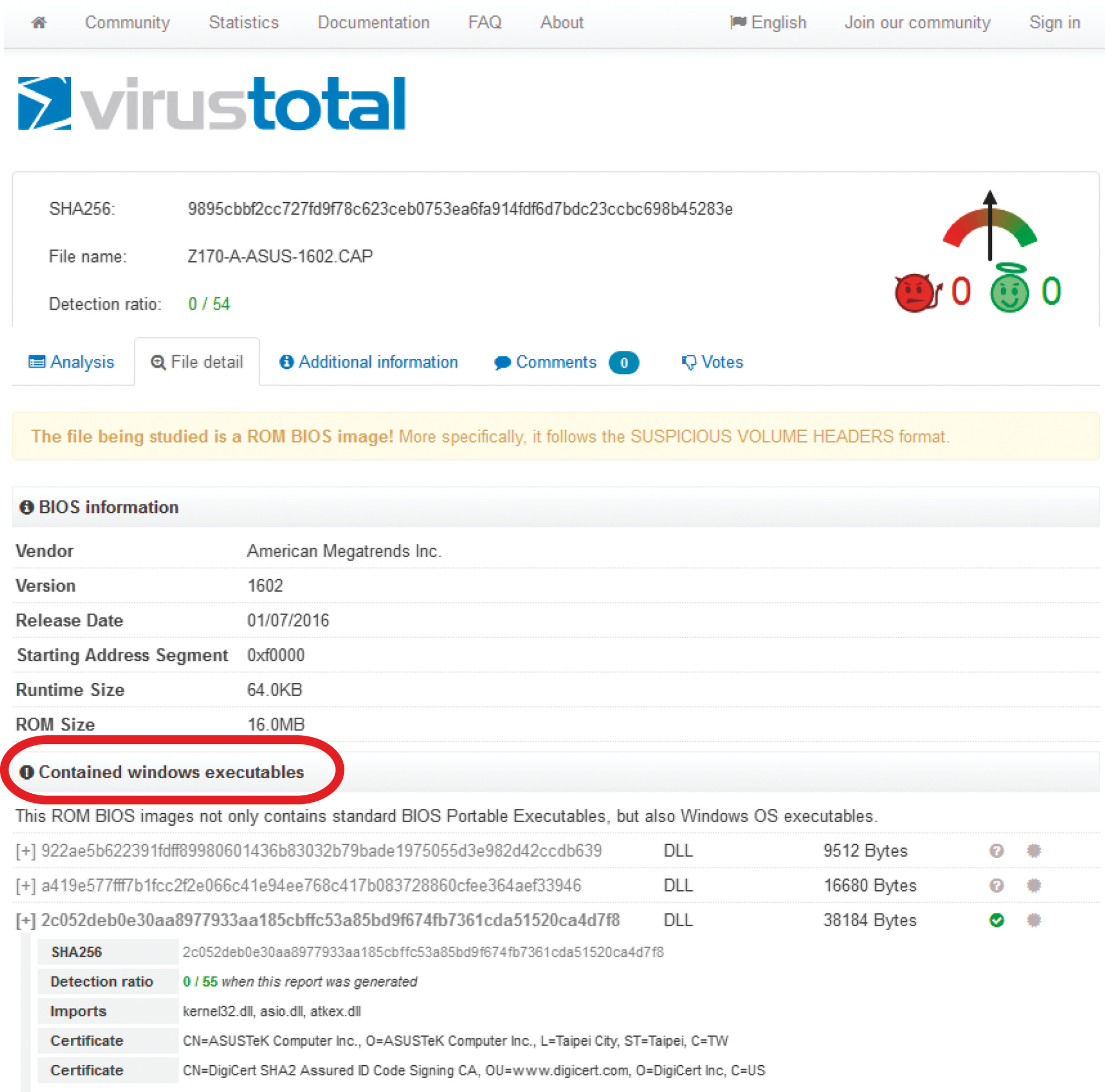1105x1092 pixels.
Task: Open the Comments tab
Action: [x=555, y=362]
